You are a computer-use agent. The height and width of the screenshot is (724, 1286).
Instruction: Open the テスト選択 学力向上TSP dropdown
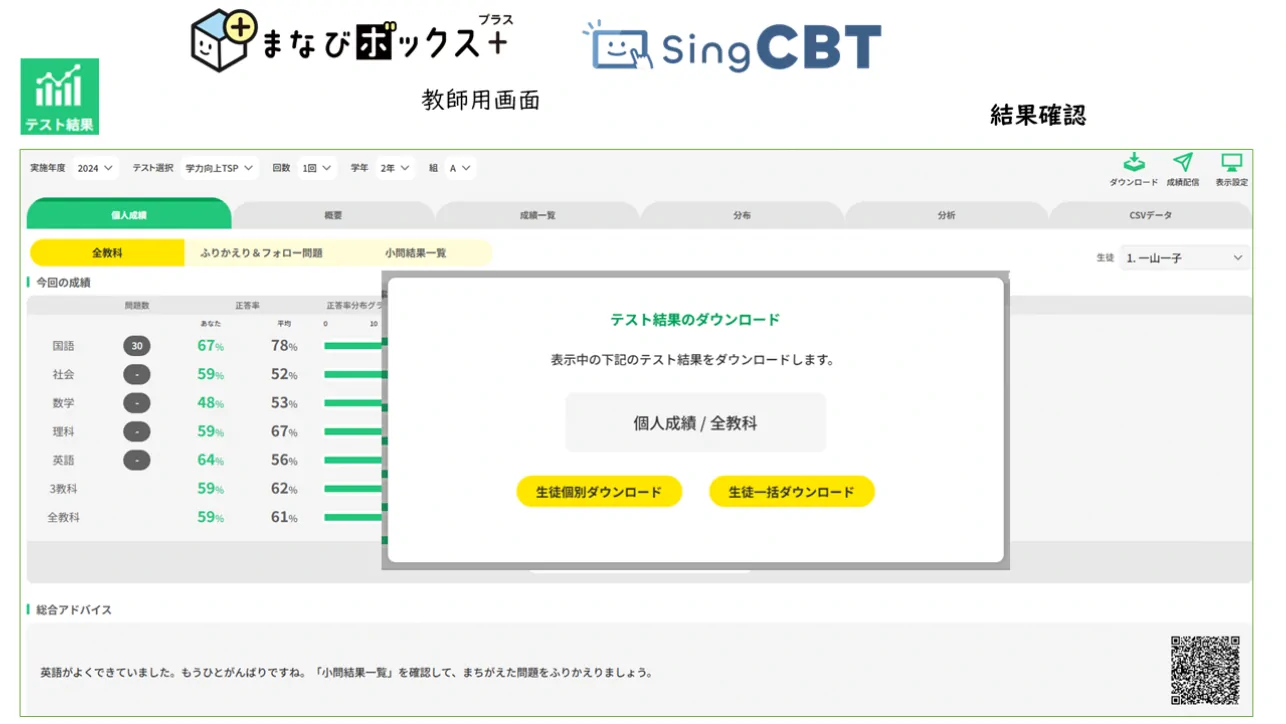(220, 169)
